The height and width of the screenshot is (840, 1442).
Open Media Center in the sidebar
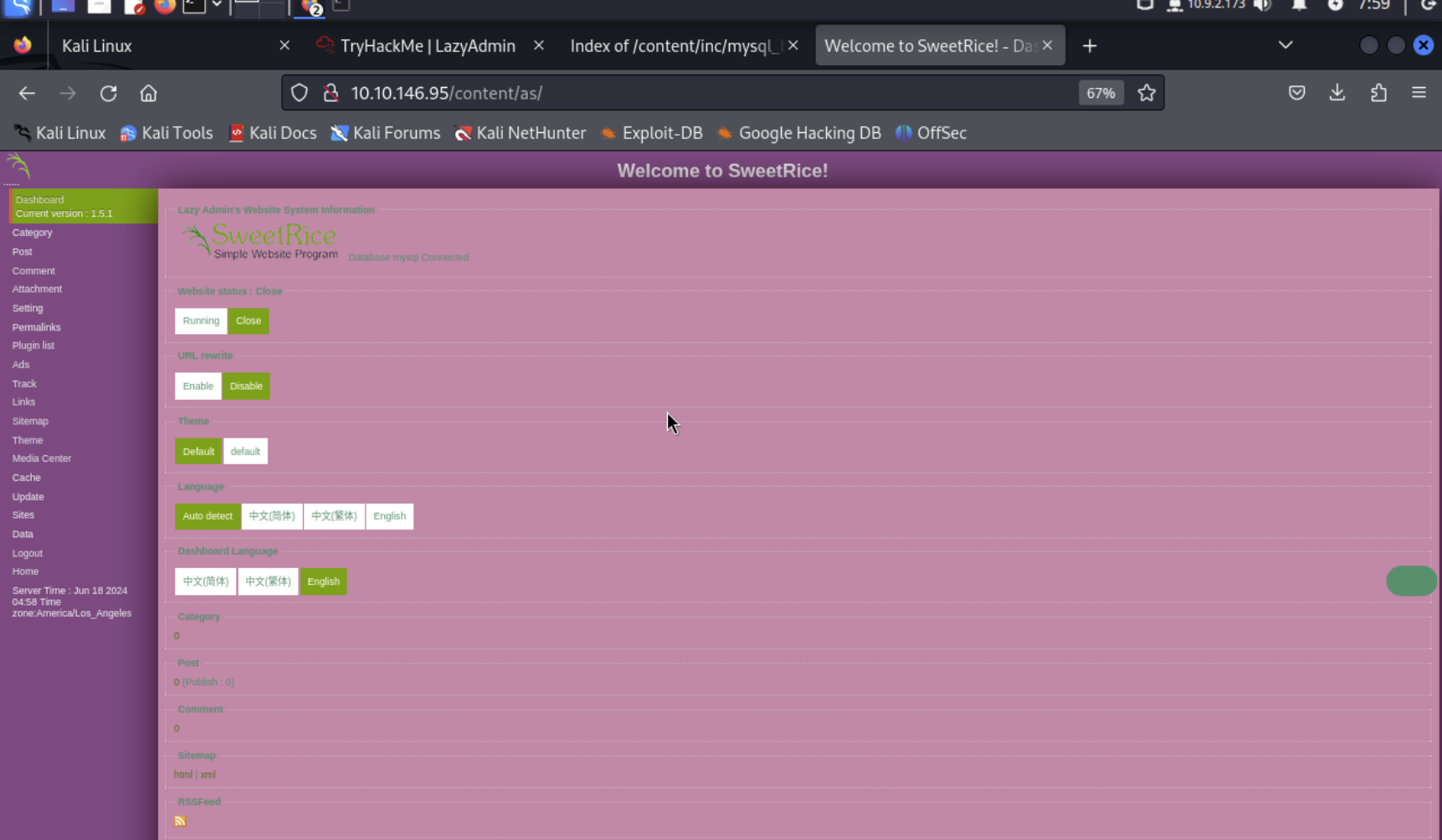click(41, 458)
